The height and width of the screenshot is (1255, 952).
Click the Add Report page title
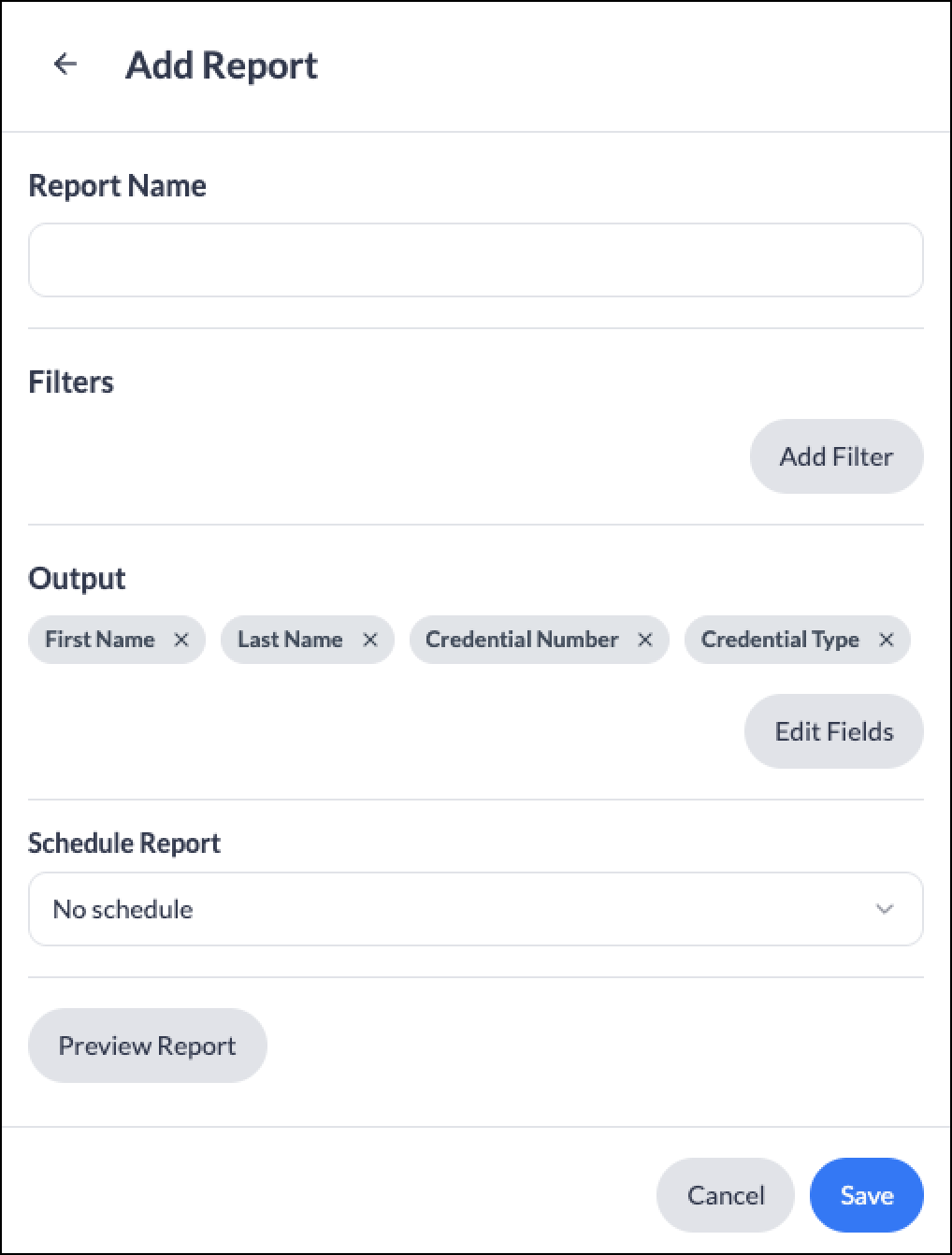222,65
